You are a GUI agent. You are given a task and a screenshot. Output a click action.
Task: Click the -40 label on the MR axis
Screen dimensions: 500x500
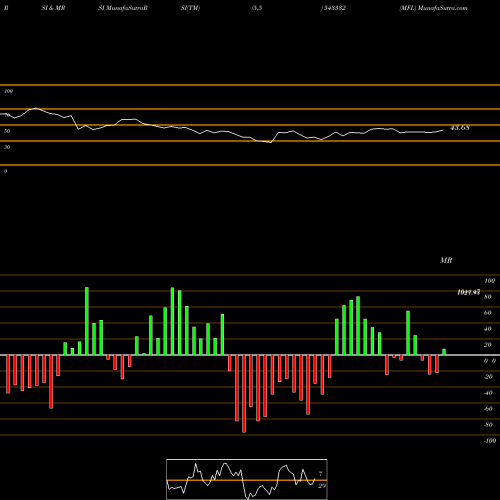(x=488, y=393)
